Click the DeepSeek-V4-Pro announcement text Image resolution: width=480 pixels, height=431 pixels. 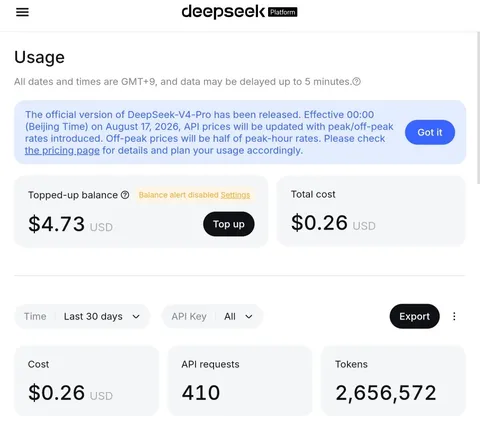(x=209, y=132)
